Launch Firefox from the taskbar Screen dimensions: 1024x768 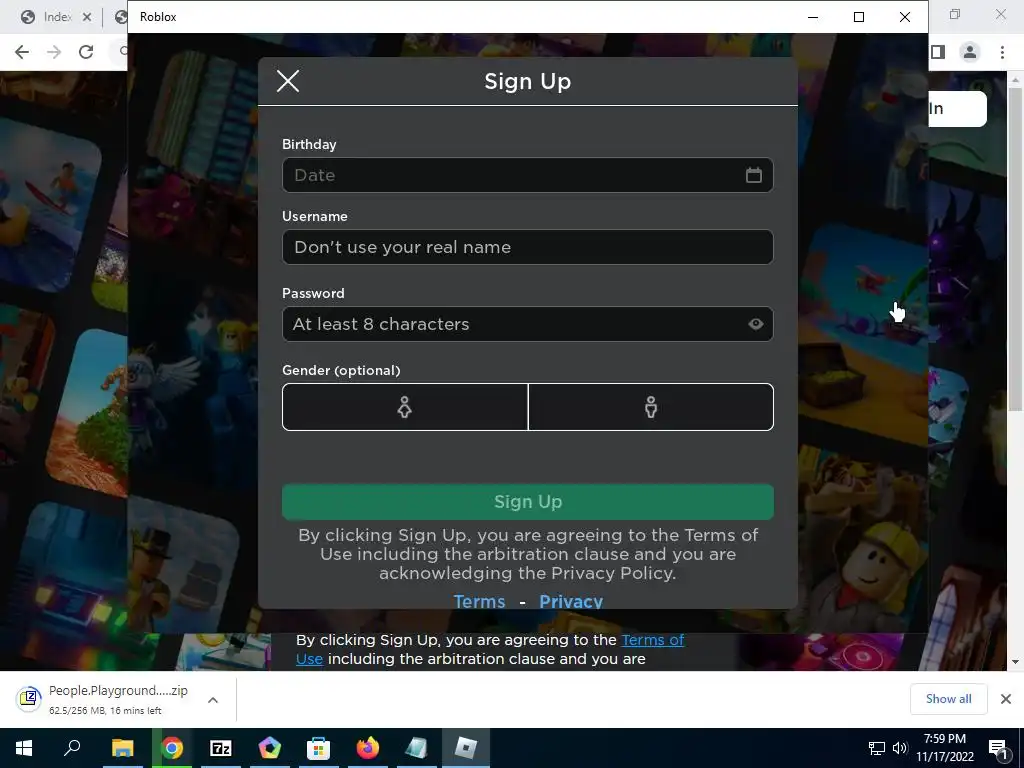(368, 748)
